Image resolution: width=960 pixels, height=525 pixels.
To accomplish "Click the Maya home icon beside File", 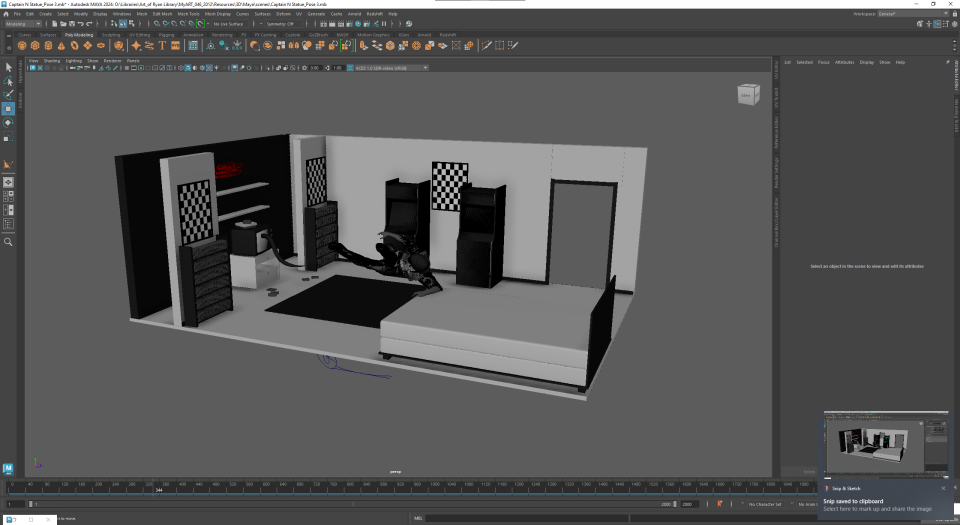I will (6, 13).
